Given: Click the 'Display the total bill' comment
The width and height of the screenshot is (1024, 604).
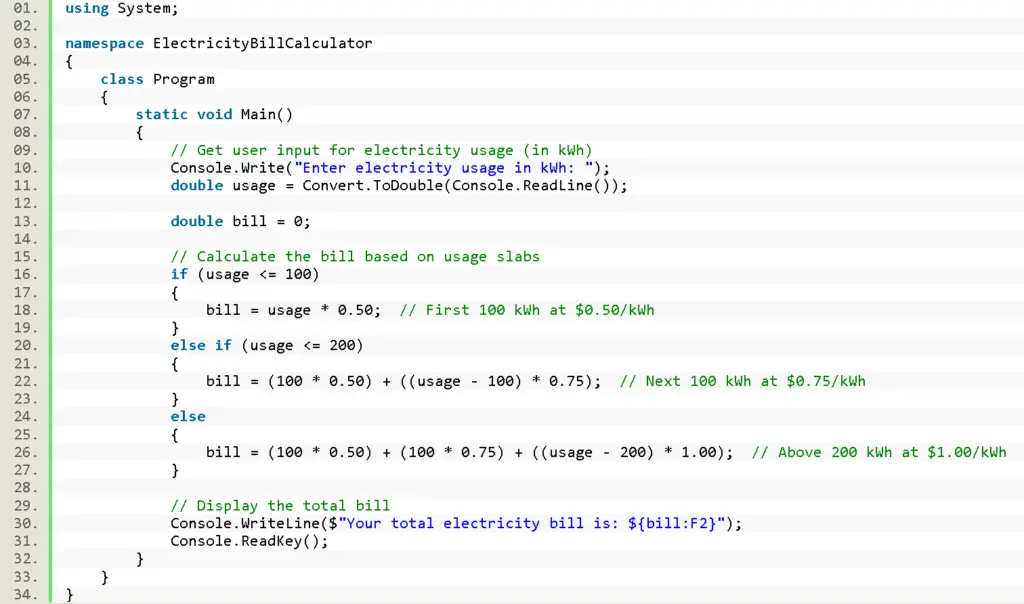Looking at the screenshot, I should click(280, 506).
